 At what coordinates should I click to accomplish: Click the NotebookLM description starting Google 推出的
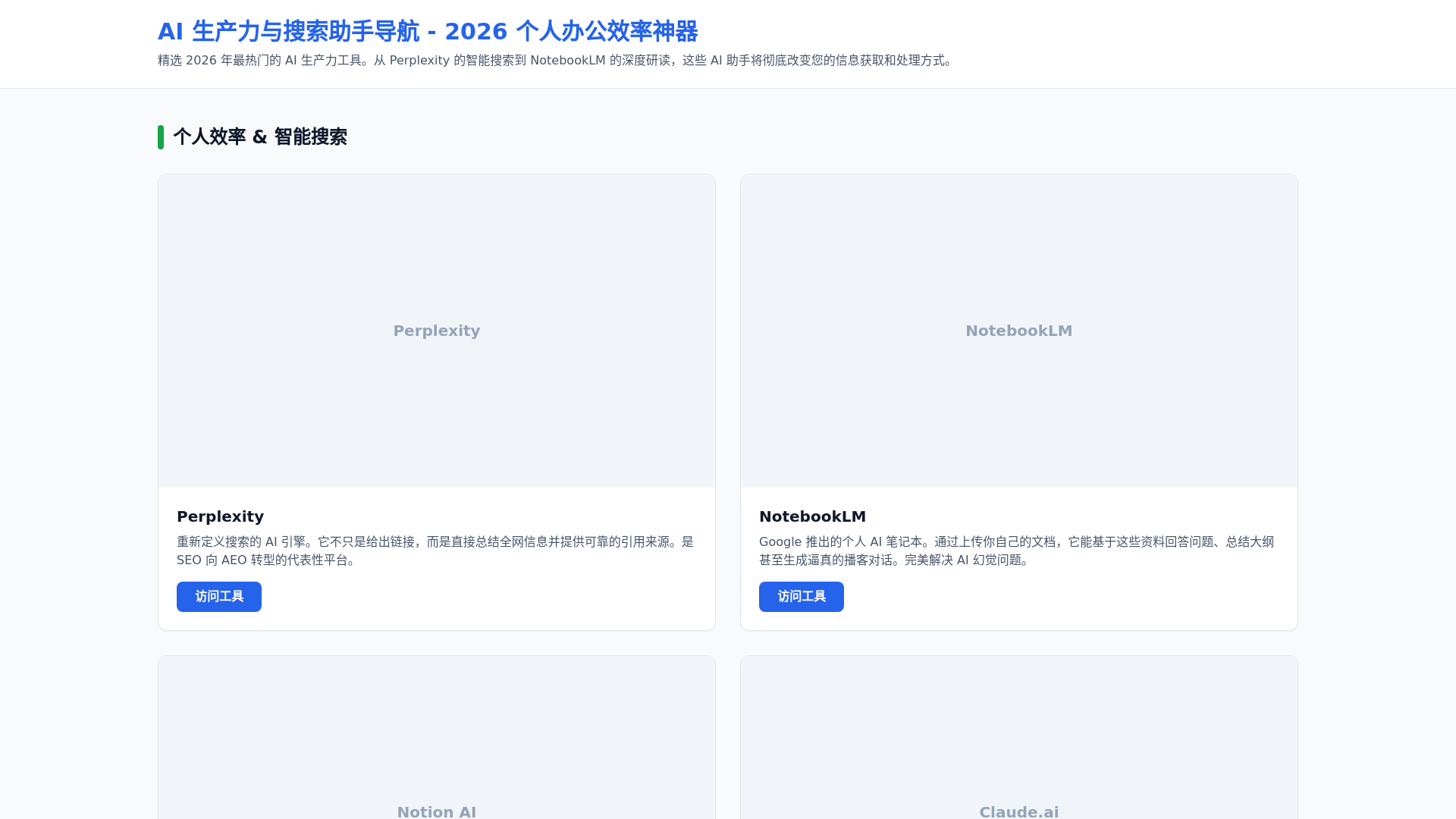[1017, 551]
